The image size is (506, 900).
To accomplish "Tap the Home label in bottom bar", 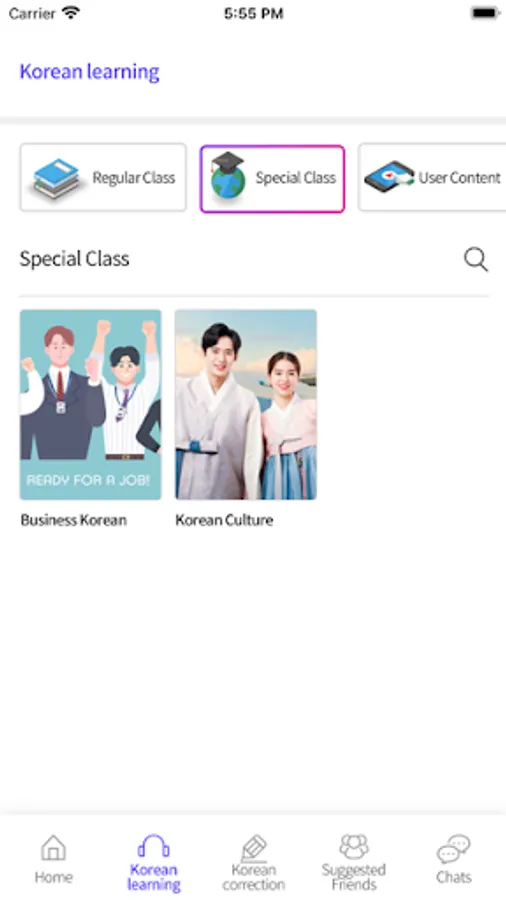I will pyautogui.click(x=53, y=877).
